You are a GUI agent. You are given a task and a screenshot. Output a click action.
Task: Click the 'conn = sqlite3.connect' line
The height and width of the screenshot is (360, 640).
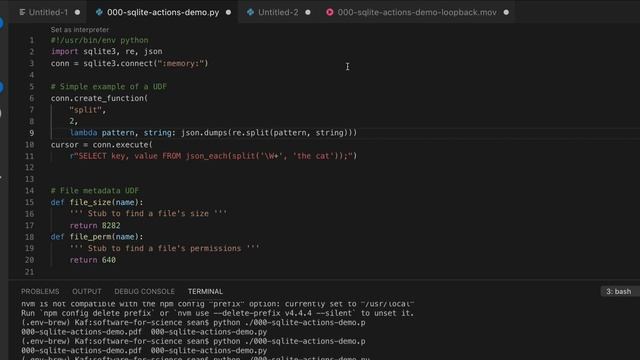tap(129, 63)
